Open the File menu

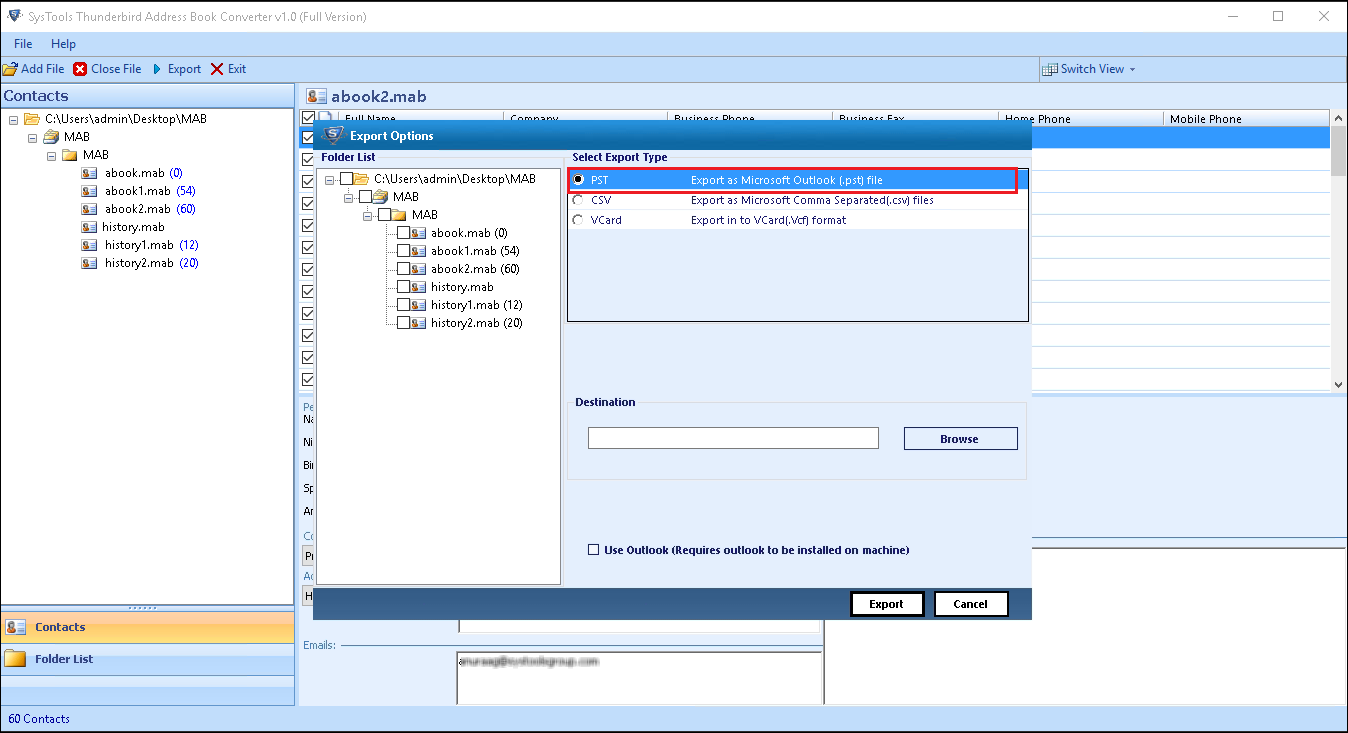23,44
